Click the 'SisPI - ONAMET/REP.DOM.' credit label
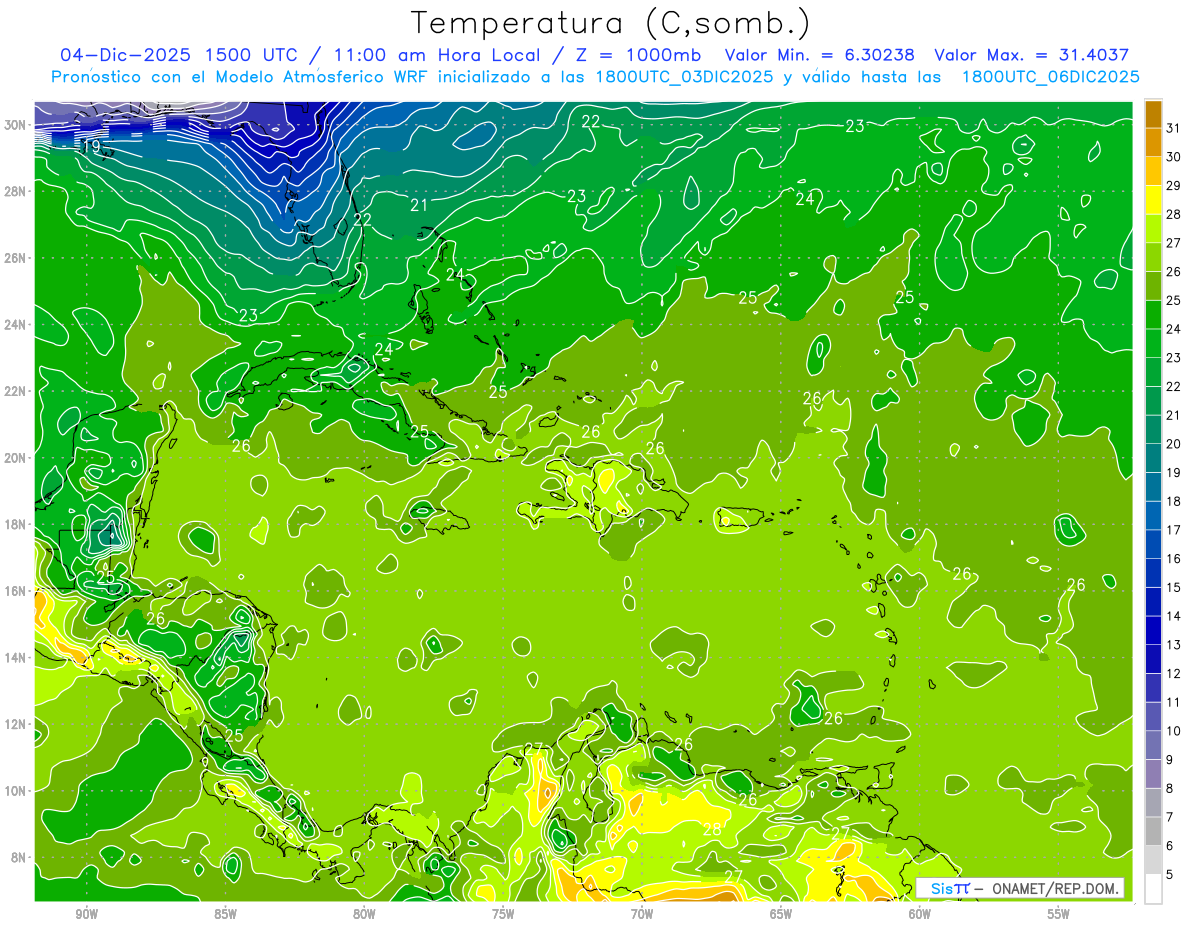Viewport: 1200px width, 927px height. coord(1020,888)
